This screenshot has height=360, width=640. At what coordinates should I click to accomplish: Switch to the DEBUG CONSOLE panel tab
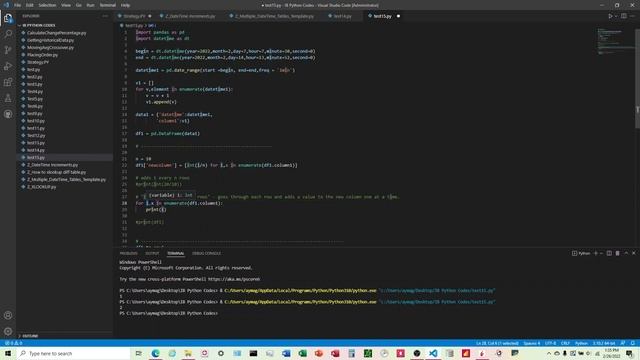point(207,253)
